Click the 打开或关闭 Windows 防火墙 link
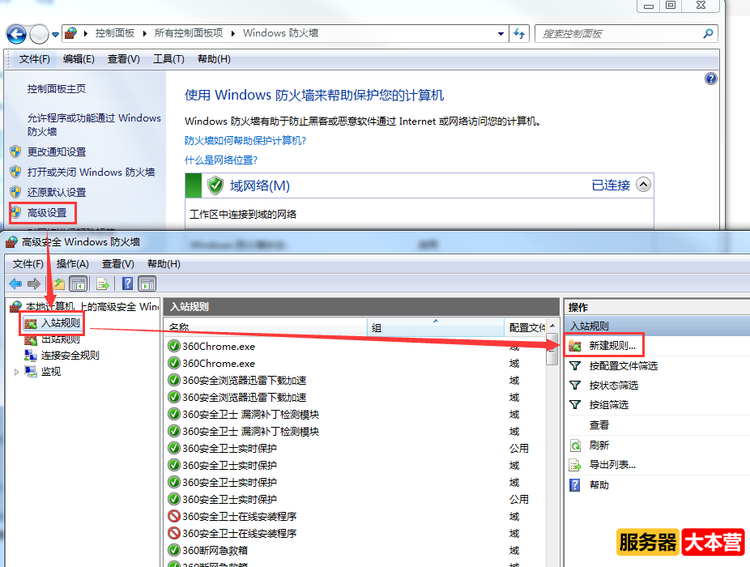Screen dimensions: 750x567 (x=91, y=172)
